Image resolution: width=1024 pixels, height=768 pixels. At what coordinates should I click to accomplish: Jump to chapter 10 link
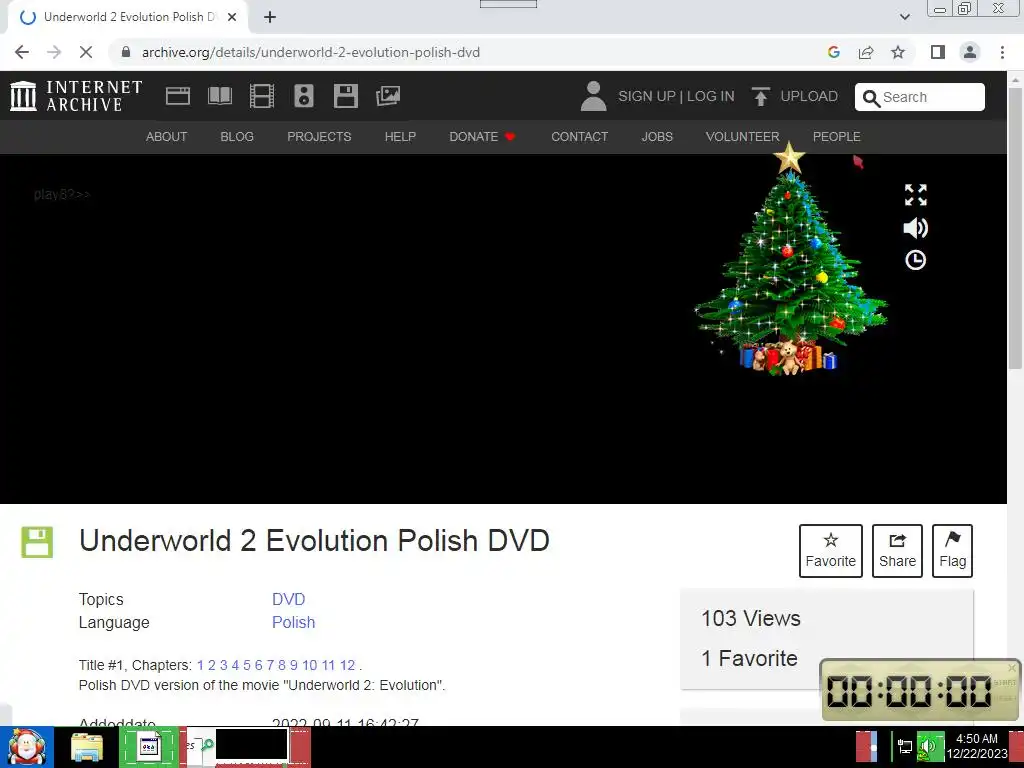tap(310, 665)
